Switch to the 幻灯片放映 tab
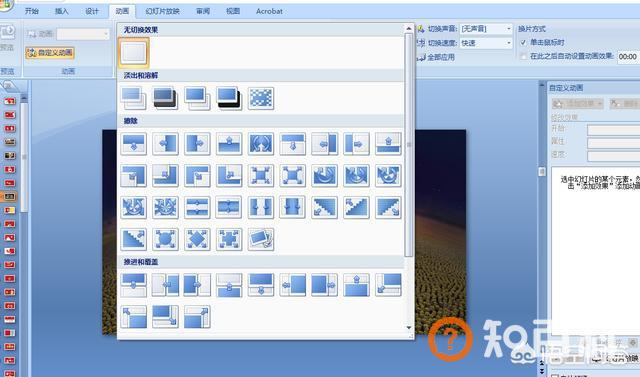This screenshot has height=377, width=640. click(162, 11)
